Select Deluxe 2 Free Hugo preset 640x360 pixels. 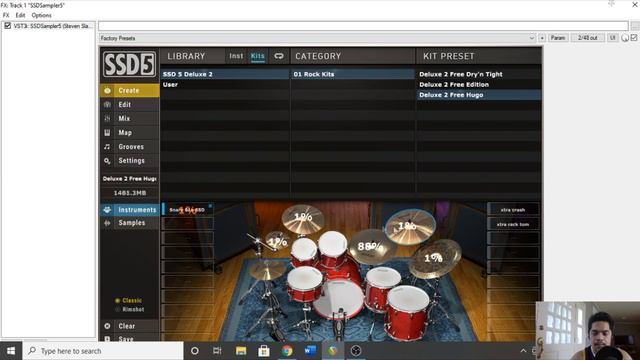(x=479, y=95)
